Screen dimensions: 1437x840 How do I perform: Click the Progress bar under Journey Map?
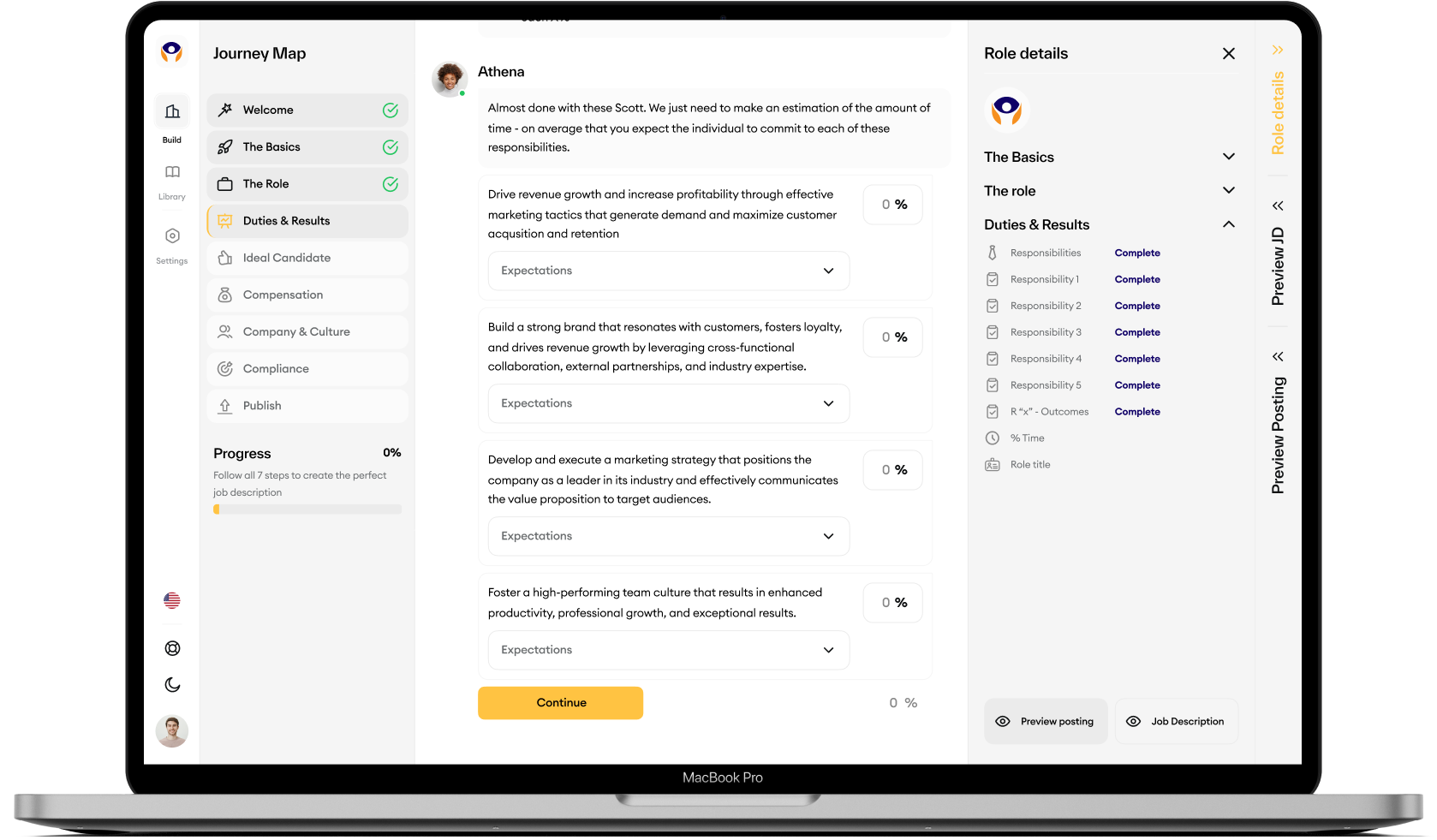[307, 509]
